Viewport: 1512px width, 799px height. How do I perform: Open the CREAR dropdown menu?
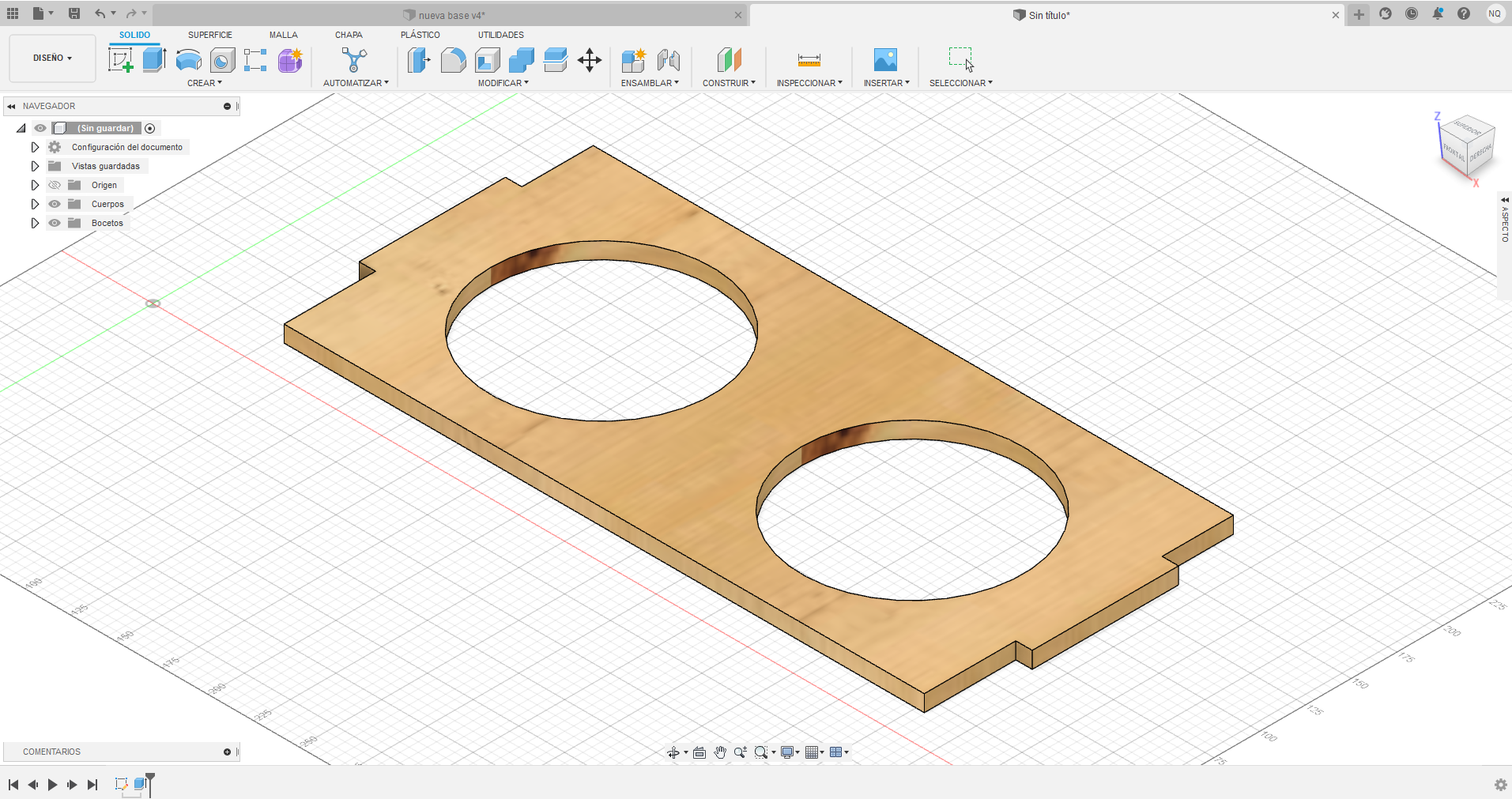coord(205,83)
